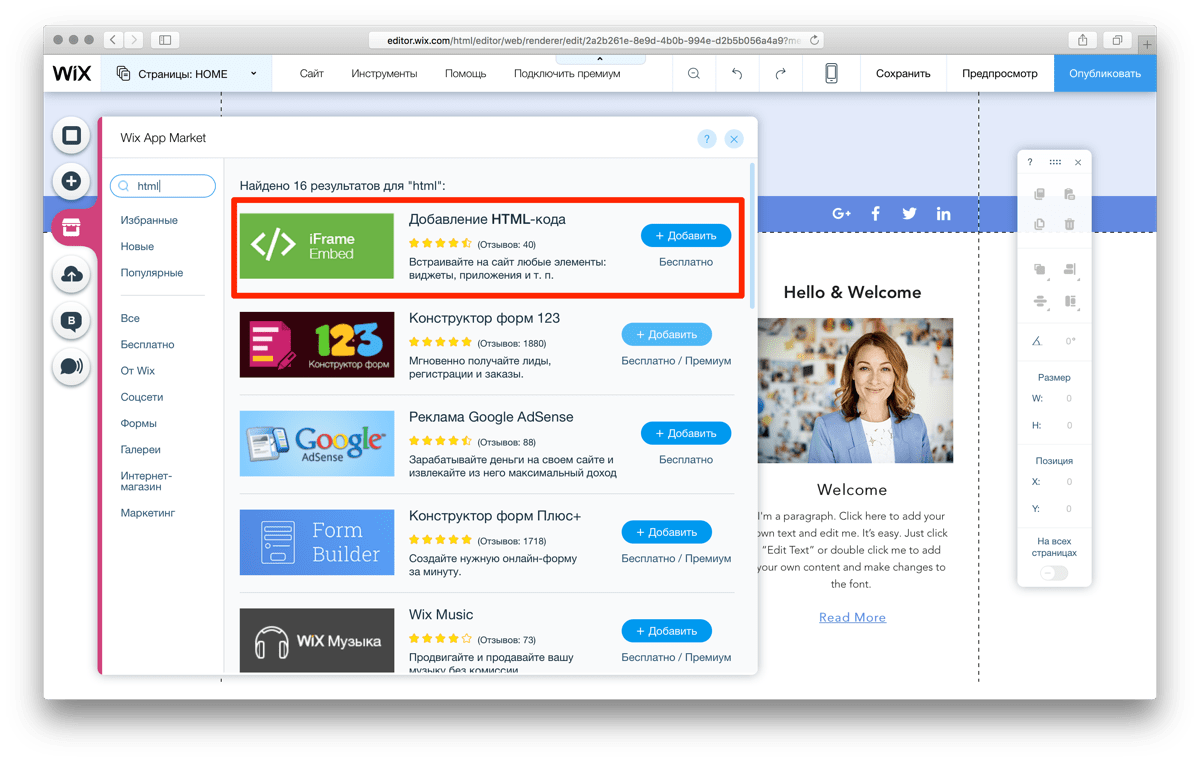
Task: Select Все category
Action: (x=130, y=318)
